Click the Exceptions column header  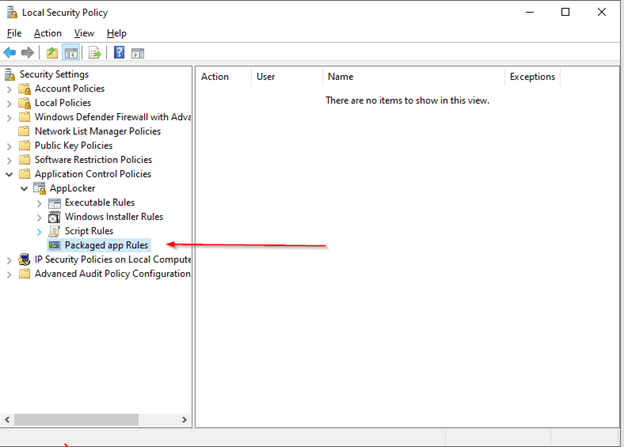(x=531, y=76)
